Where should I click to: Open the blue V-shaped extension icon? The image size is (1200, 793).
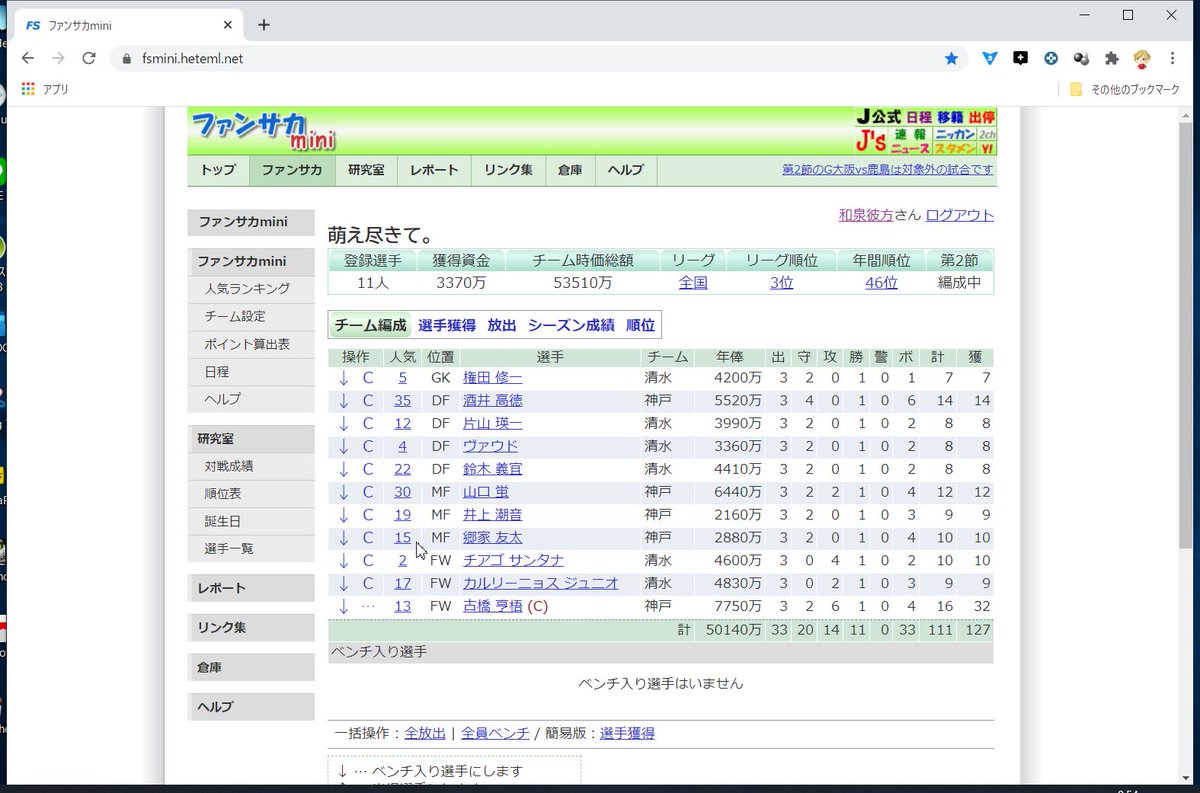[x=989, y=58]
